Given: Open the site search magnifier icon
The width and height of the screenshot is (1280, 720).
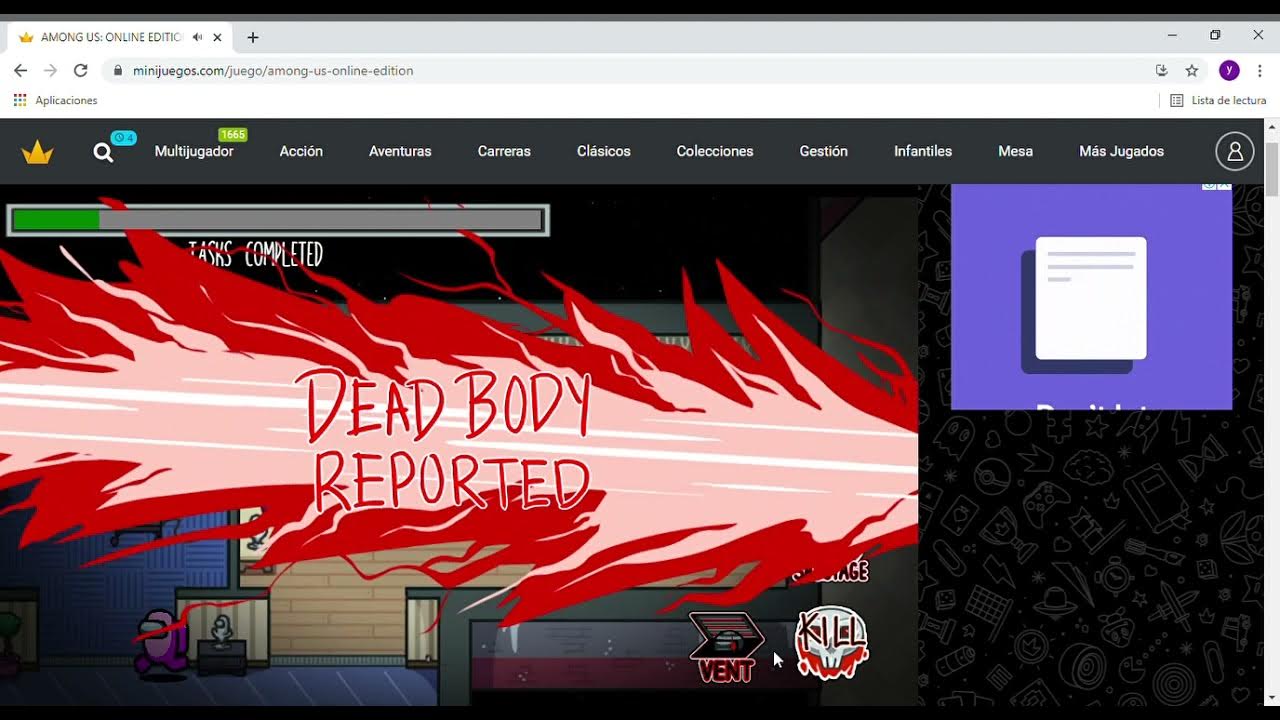Looking at the screenshot, I should click(103, 152).
